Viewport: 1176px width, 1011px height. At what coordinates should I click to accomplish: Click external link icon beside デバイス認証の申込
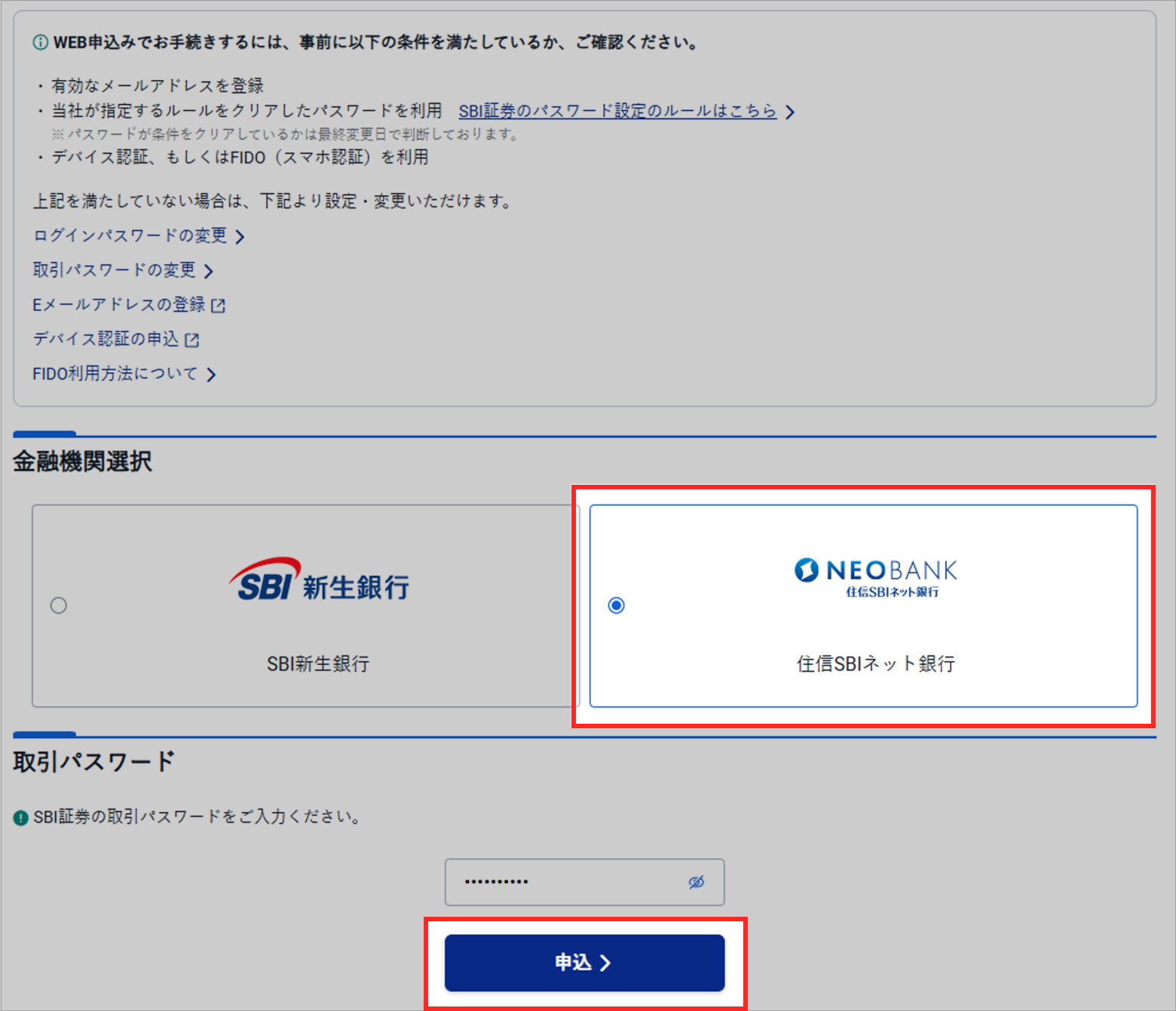pos(192,340)
